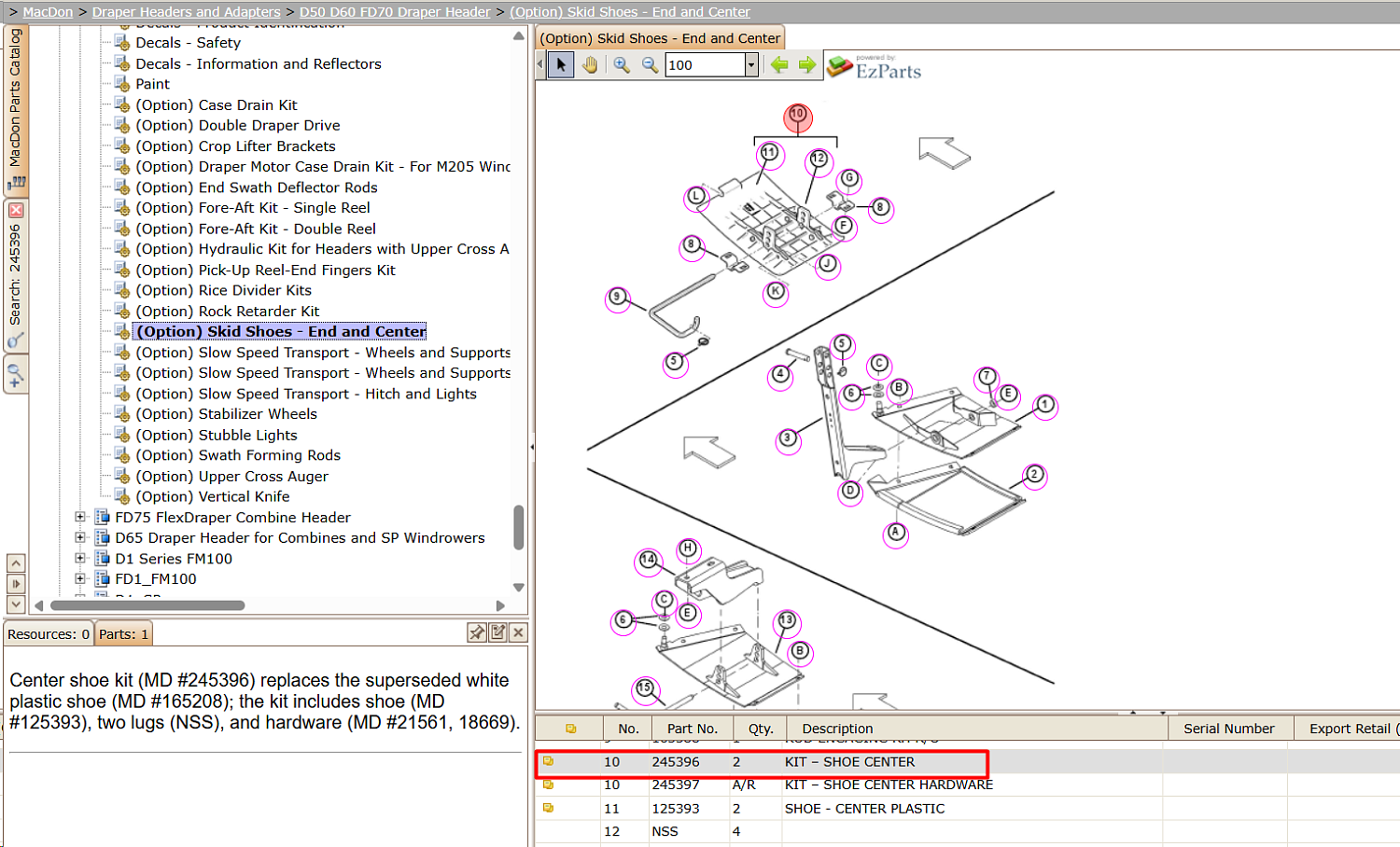
Task: Switch to Search: 245396 side tab
Action: tap(16, 277)
